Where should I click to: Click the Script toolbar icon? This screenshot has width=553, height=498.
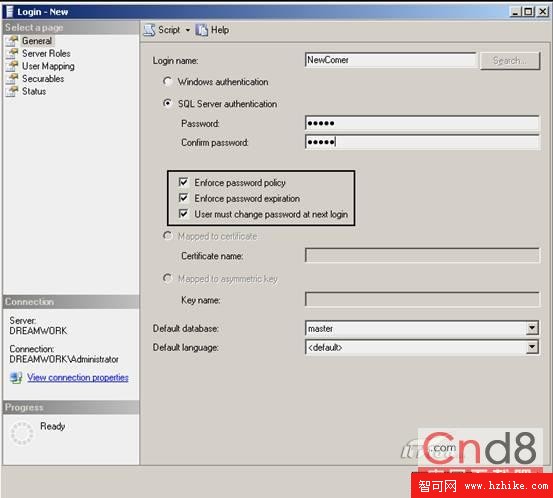[x=150, y=30]
